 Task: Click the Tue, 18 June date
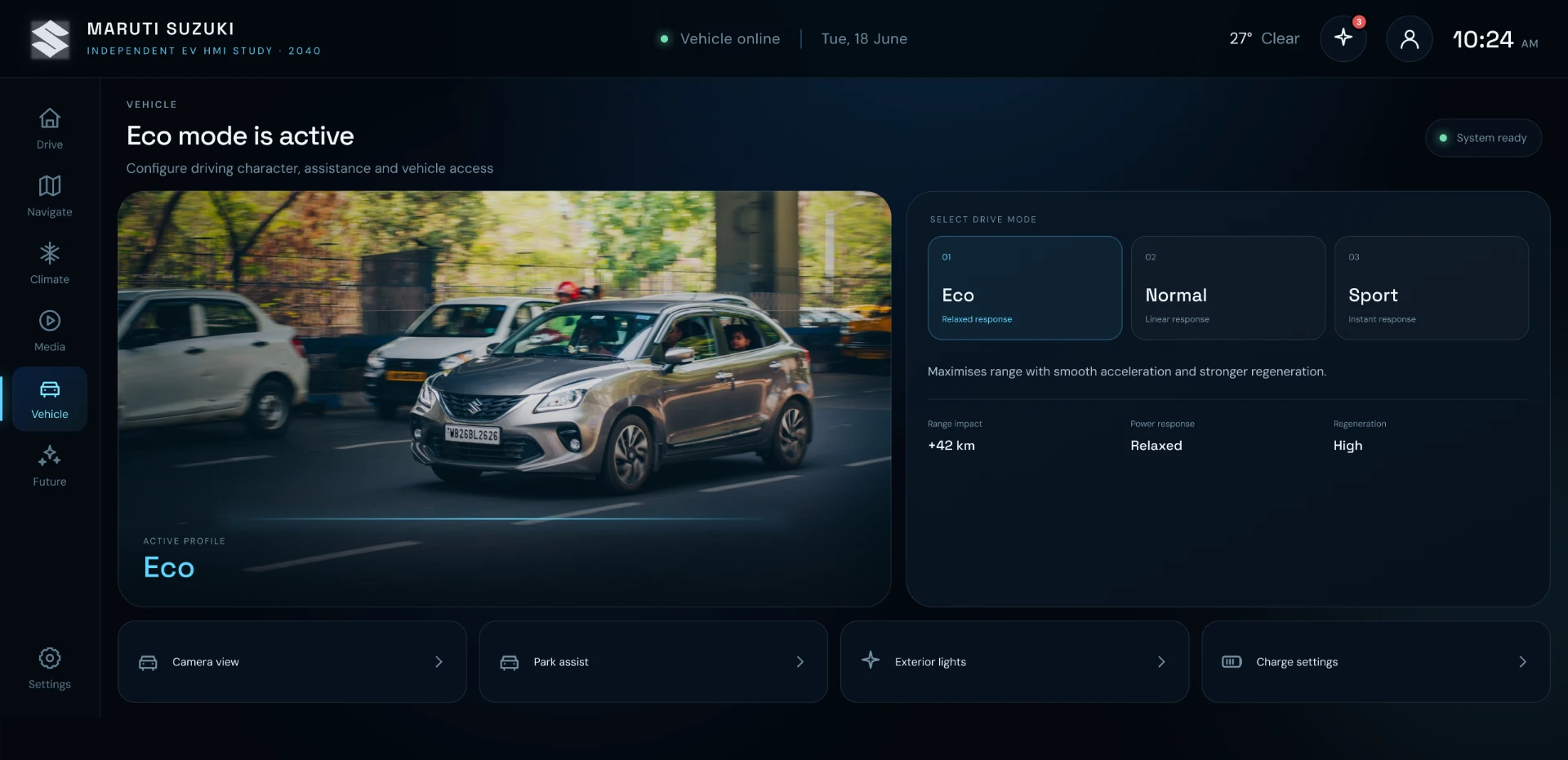pos(864,38)
